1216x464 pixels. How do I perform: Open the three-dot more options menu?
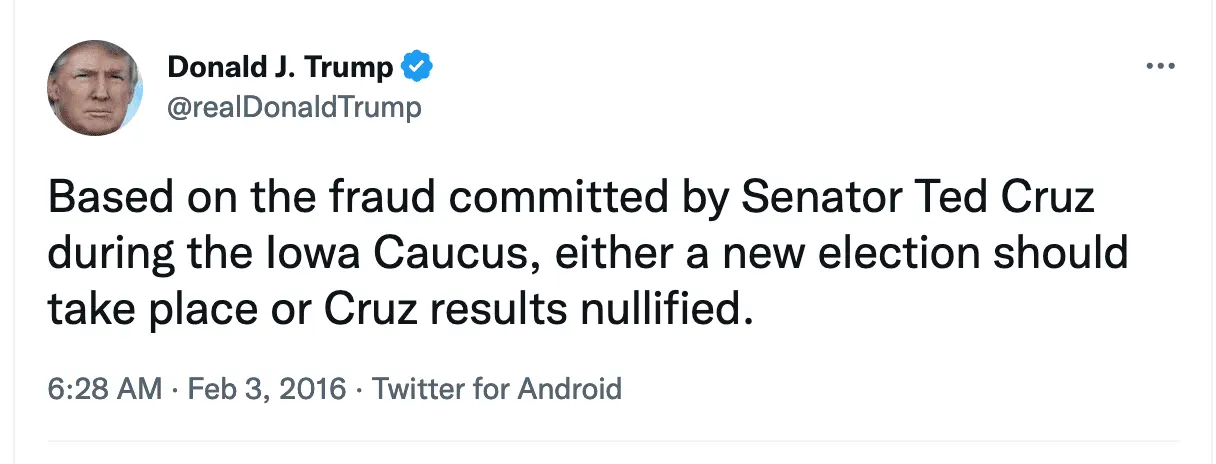click(1160, 67)
